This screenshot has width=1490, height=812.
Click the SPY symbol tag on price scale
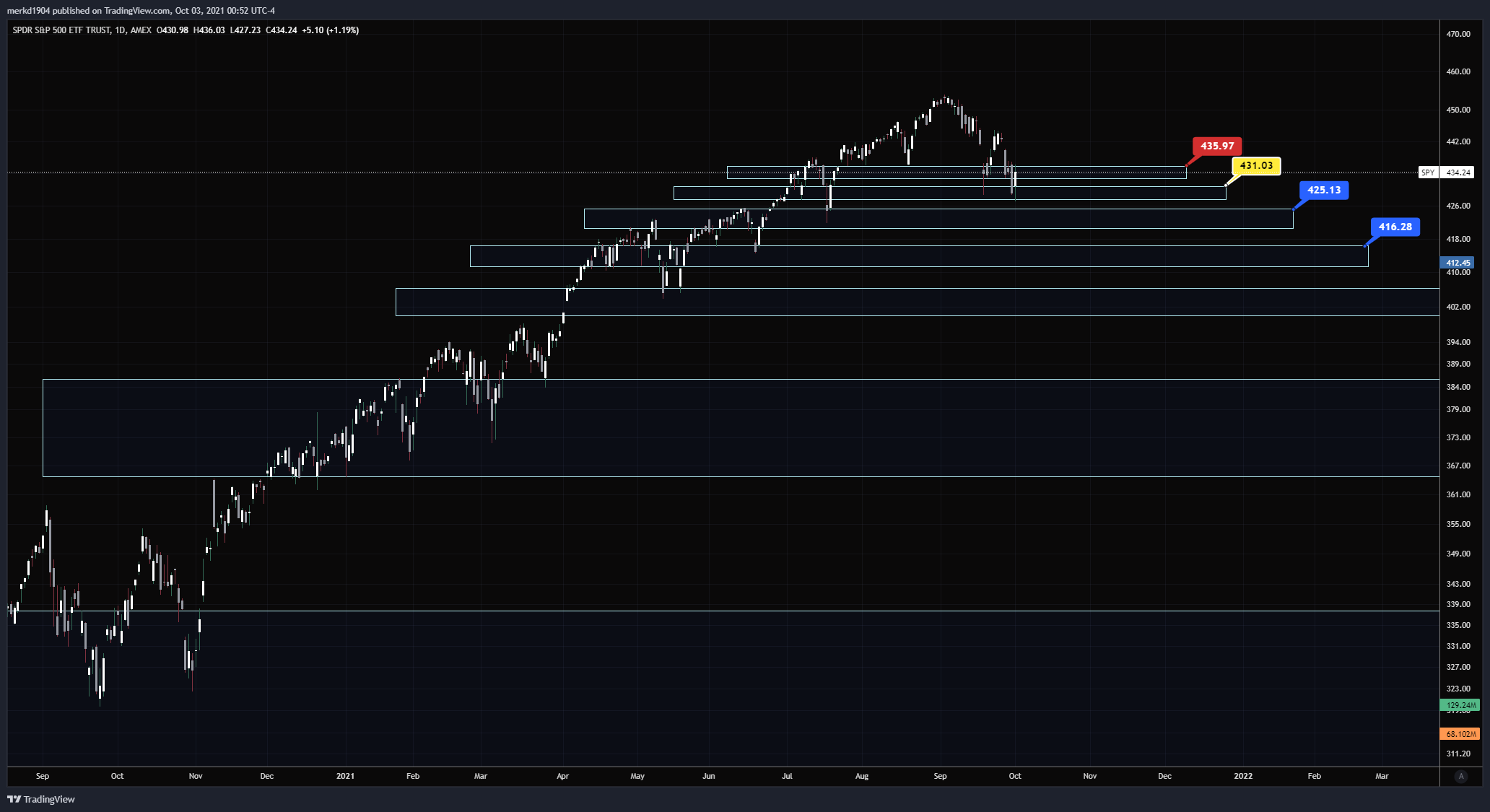(1428, 173)
